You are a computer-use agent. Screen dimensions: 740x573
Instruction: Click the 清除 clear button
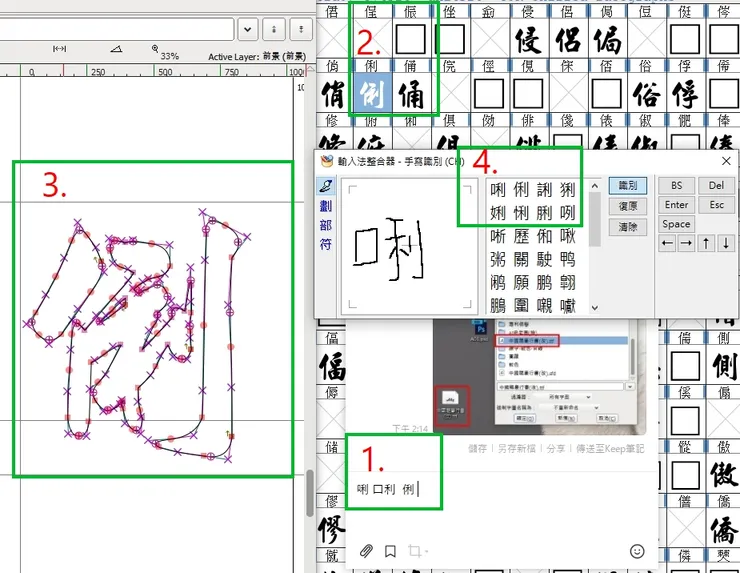(628, 227)
